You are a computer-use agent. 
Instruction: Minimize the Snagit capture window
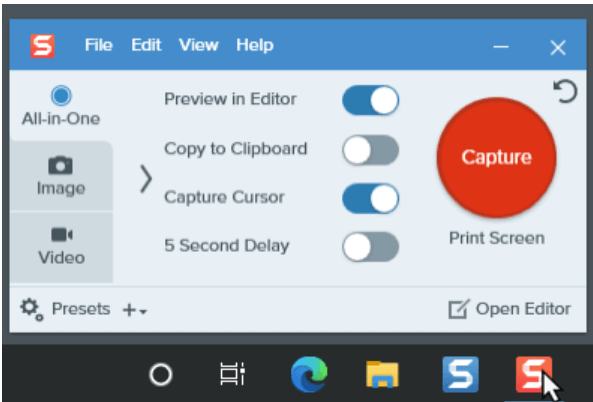(501, 47)
